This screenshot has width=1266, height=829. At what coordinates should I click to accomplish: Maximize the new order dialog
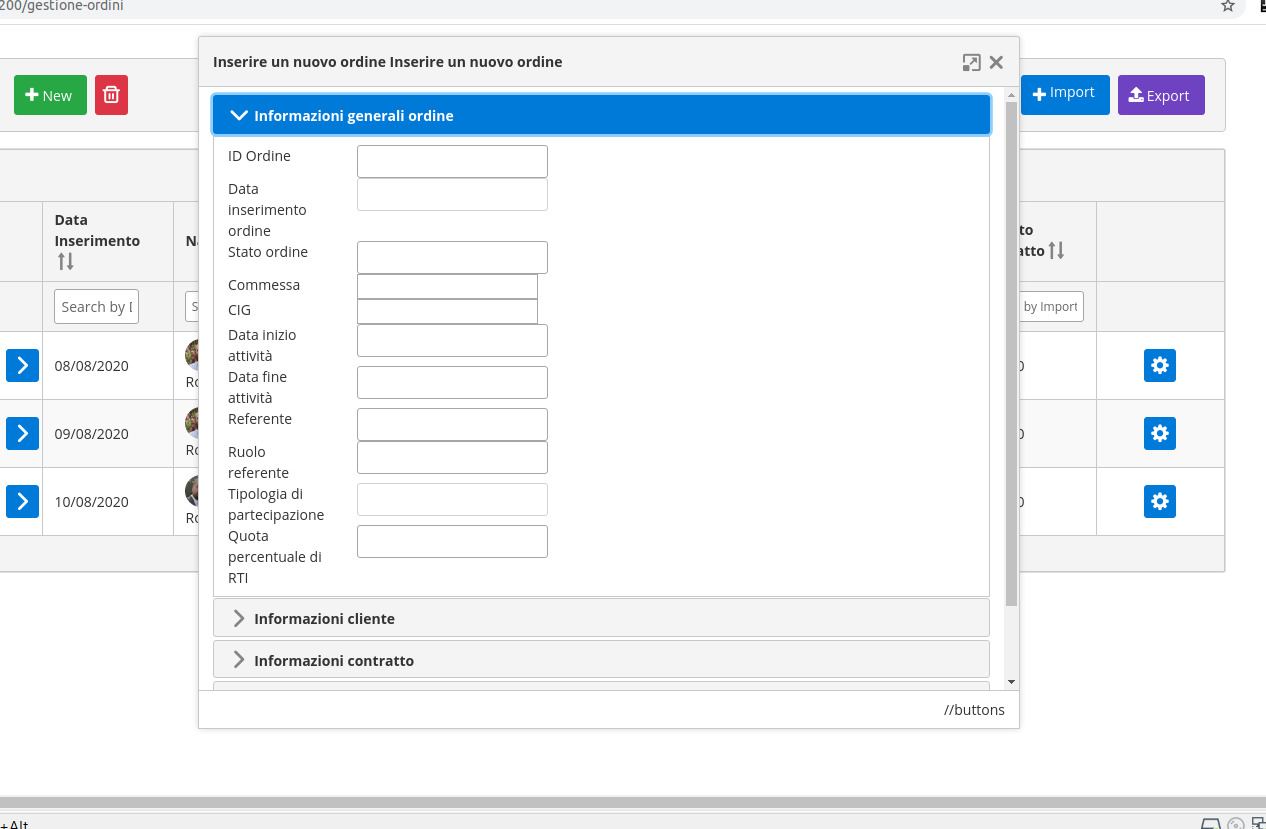pyautogui.click(x=971, y=62)
